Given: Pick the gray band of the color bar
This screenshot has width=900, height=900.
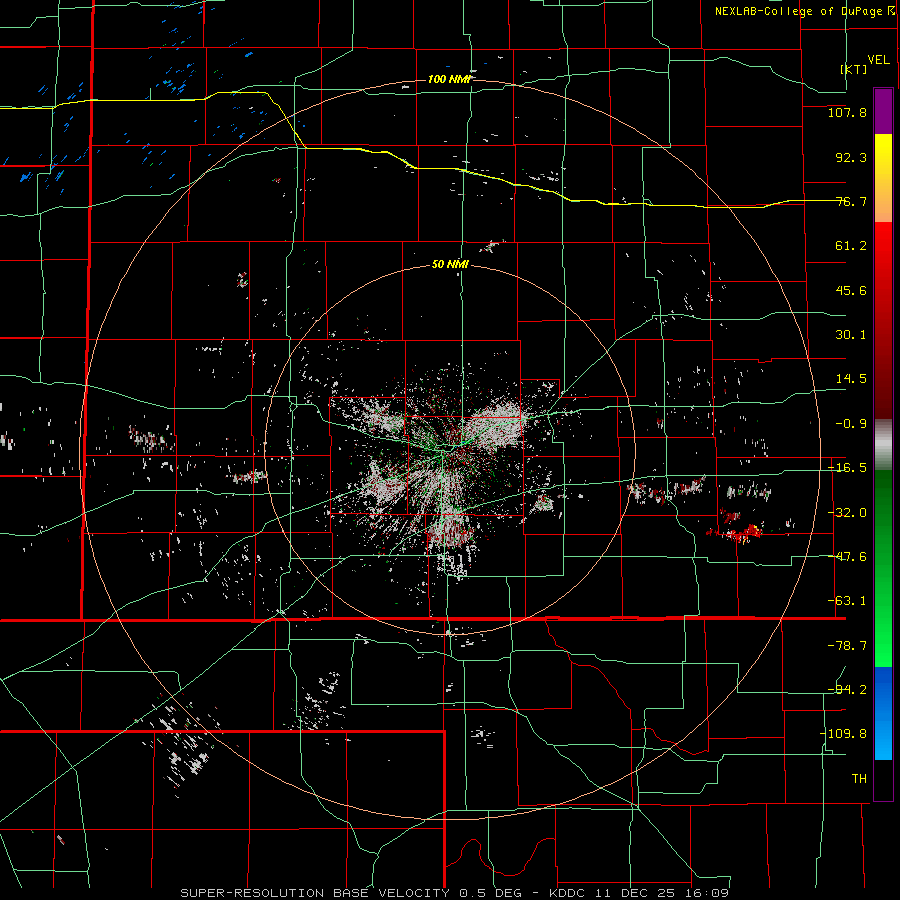Looking at the screenshot, I should (x=883, y=445).
